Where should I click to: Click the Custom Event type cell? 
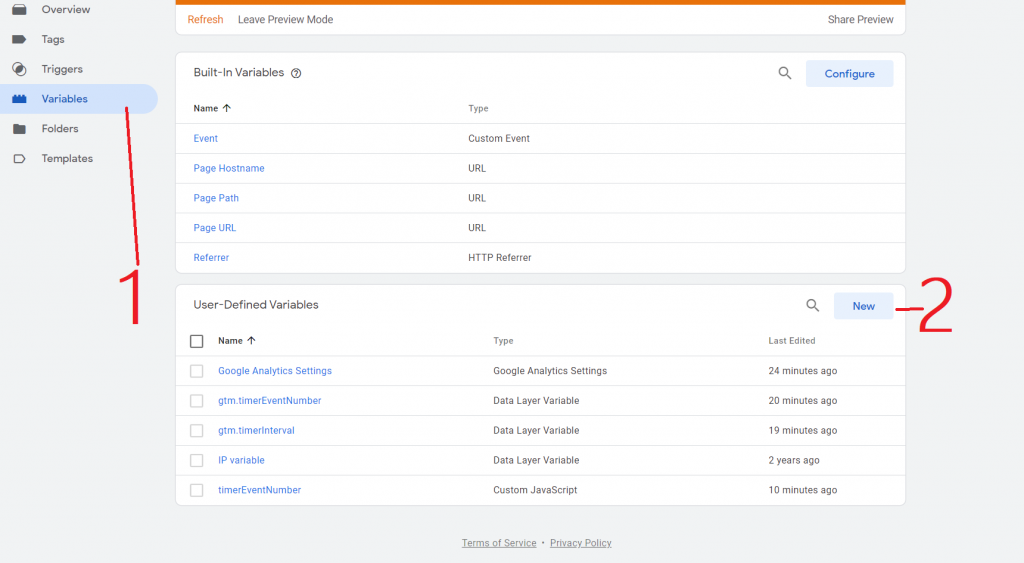tap(499, 138)
